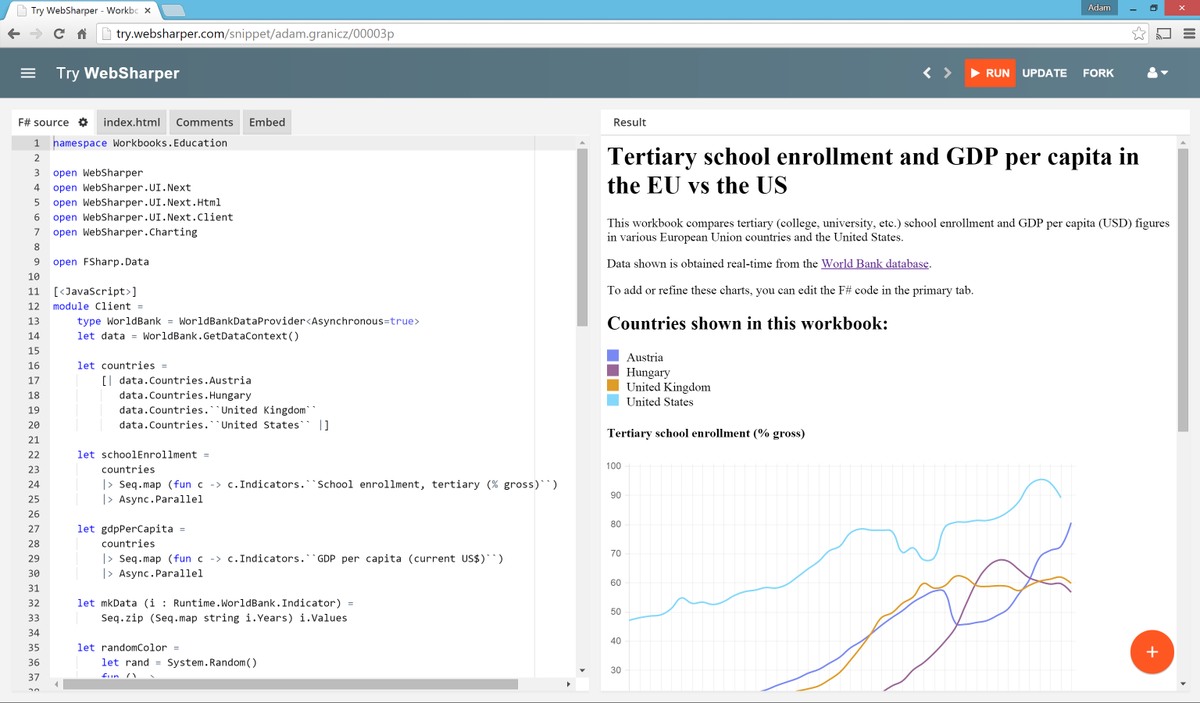The image size is (1200, 703).
Task: Click the Result pane scroll down arrow
Action: pos(1184,684)
